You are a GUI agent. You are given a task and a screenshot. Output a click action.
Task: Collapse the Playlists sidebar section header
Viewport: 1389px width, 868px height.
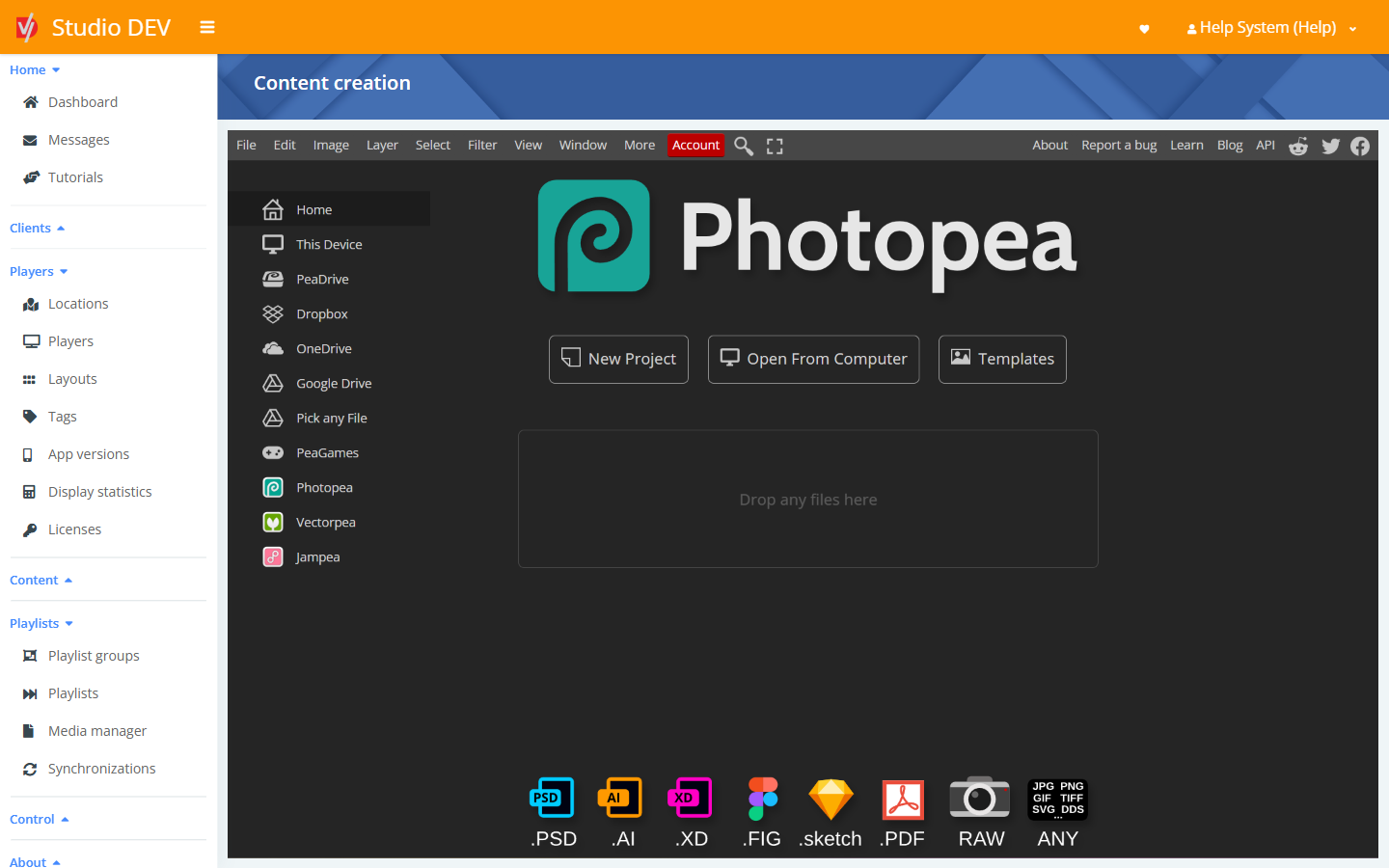[41, 623]
